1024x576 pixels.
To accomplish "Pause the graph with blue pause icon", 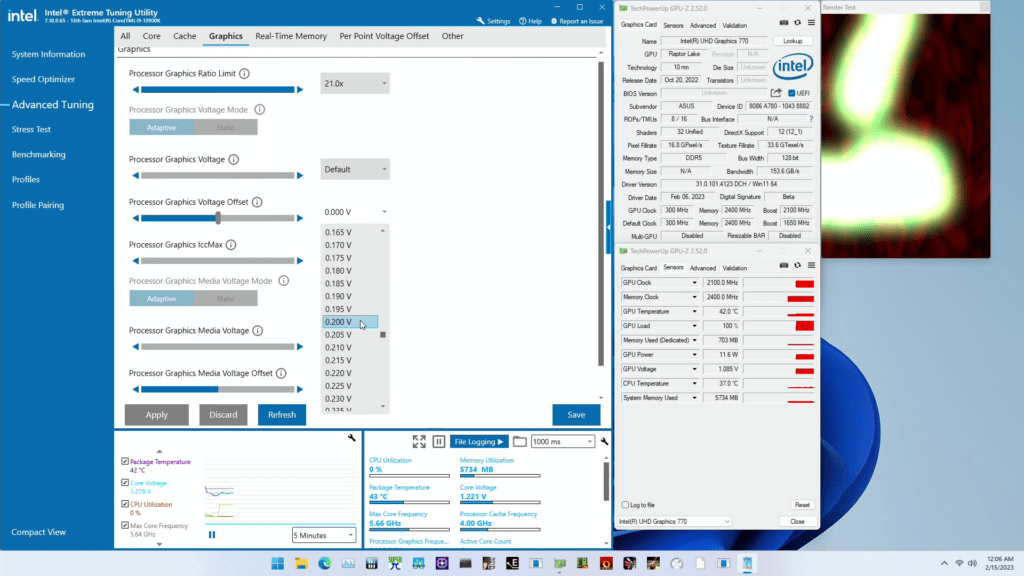I will 212,535.
